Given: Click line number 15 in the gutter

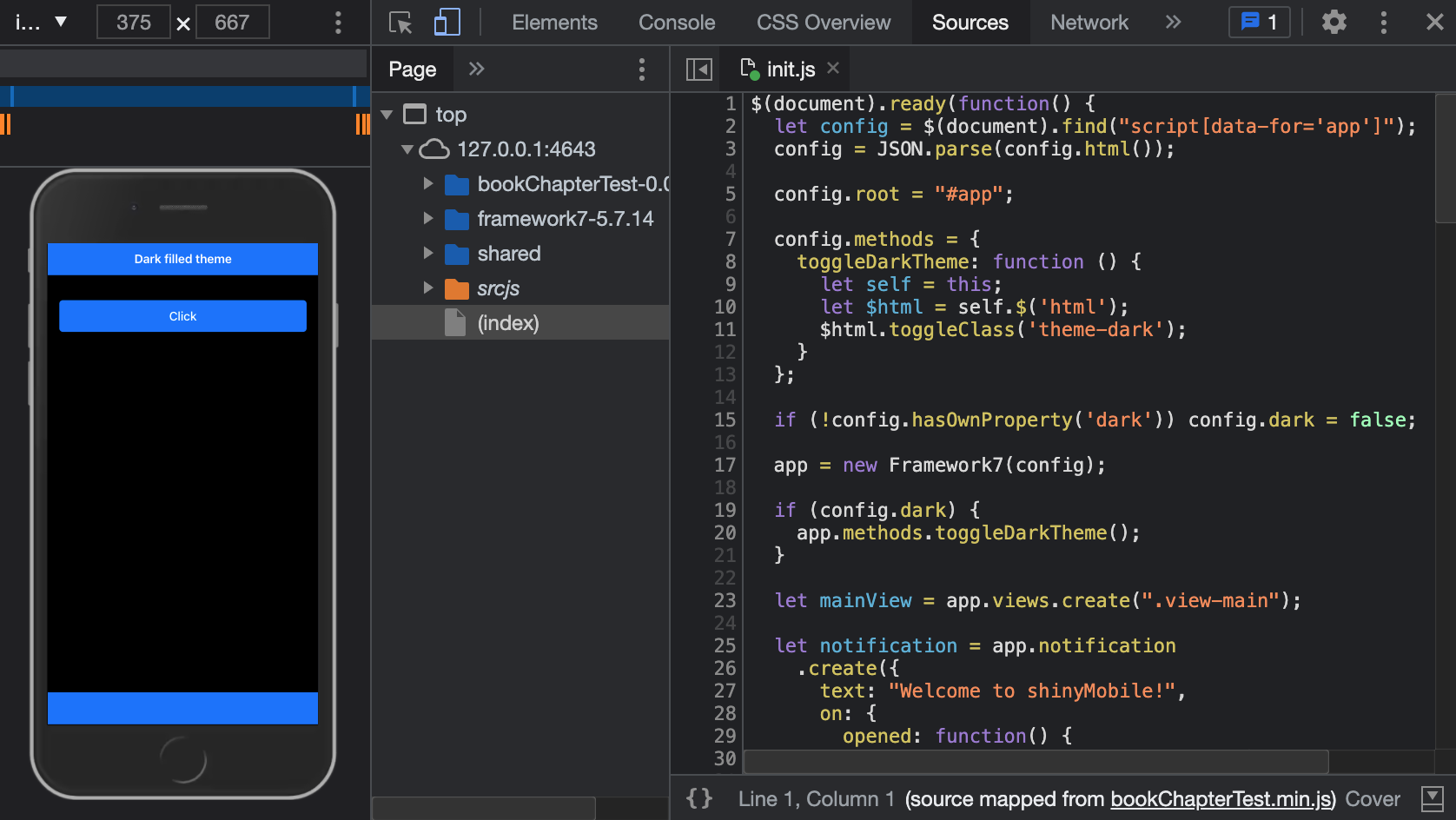Looking at the screenshot, I should click(725, 420).
